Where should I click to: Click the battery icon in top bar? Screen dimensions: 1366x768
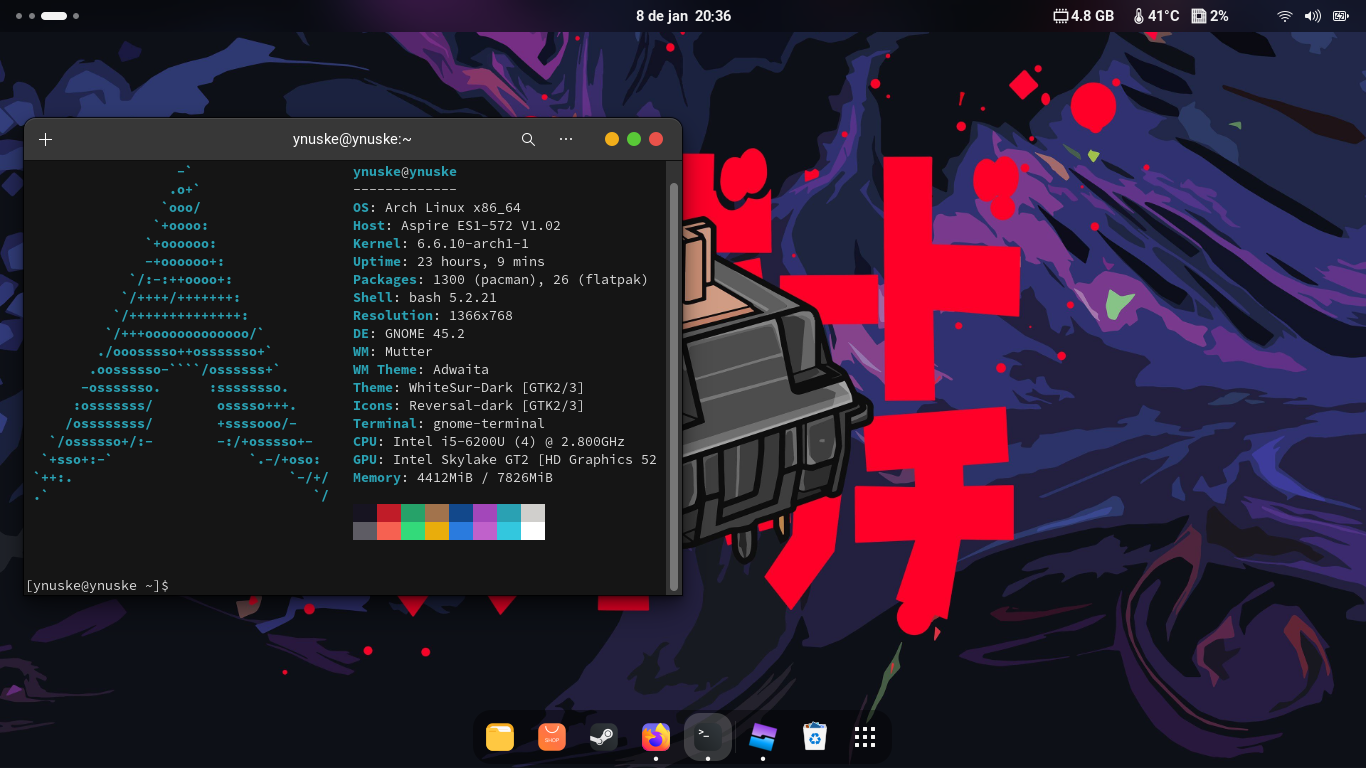(x=1341, y=16)
